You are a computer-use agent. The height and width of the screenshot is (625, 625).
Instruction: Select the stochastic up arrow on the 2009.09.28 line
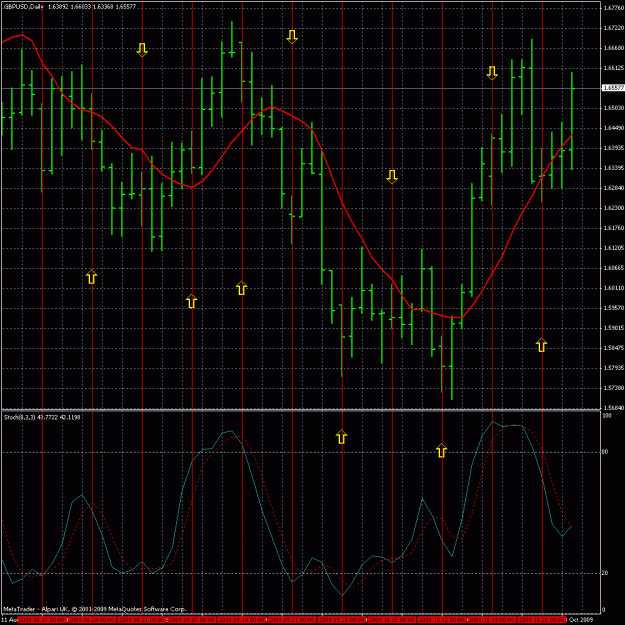(342, 437)
